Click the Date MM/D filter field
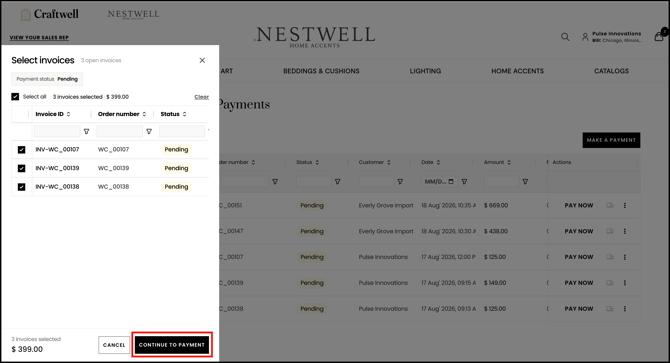Screen dimensions: 670x363 (x=439, y=182)
